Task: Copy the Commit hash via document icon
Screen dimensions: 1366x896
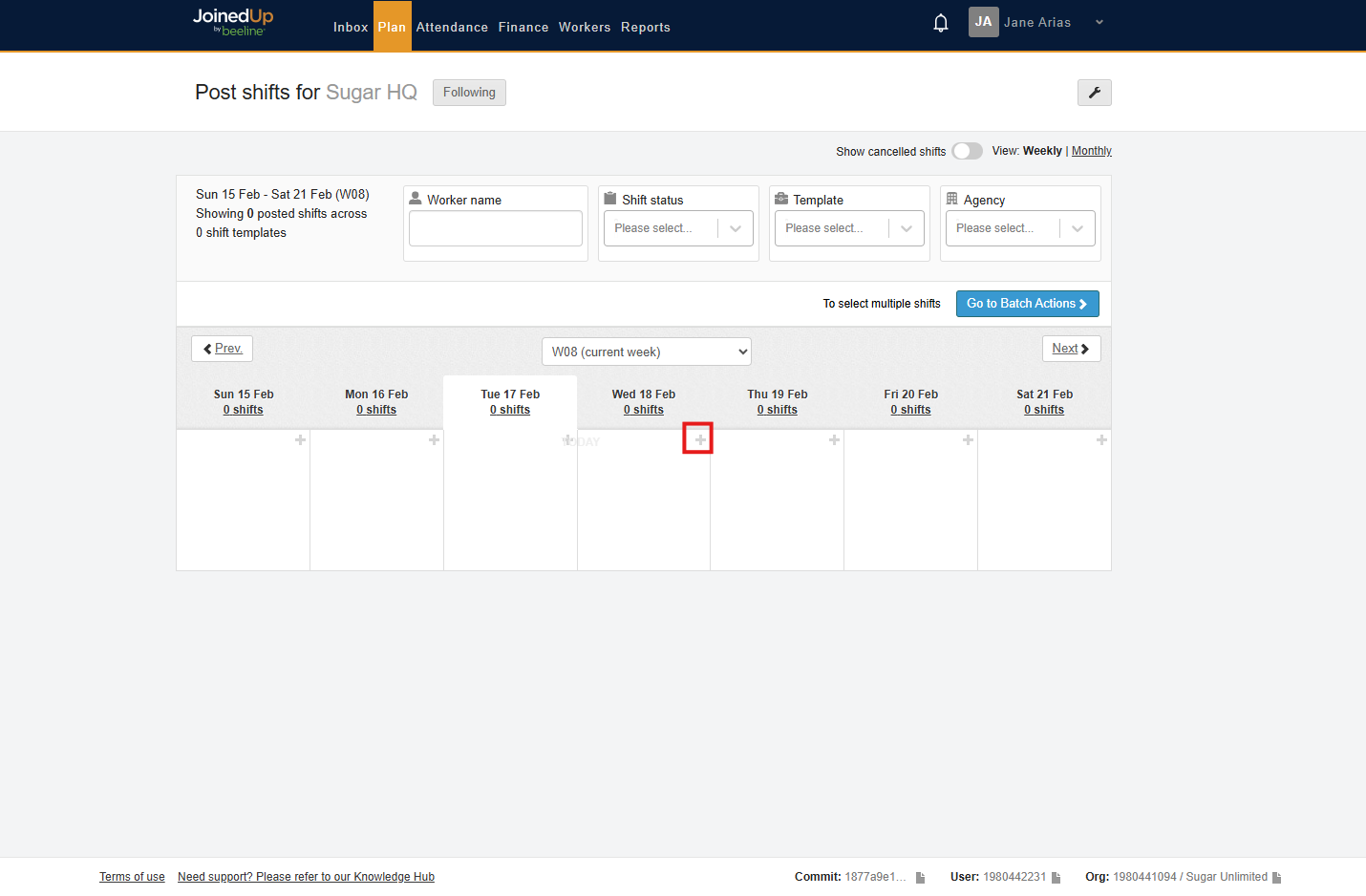Action: tap(920, 878)
